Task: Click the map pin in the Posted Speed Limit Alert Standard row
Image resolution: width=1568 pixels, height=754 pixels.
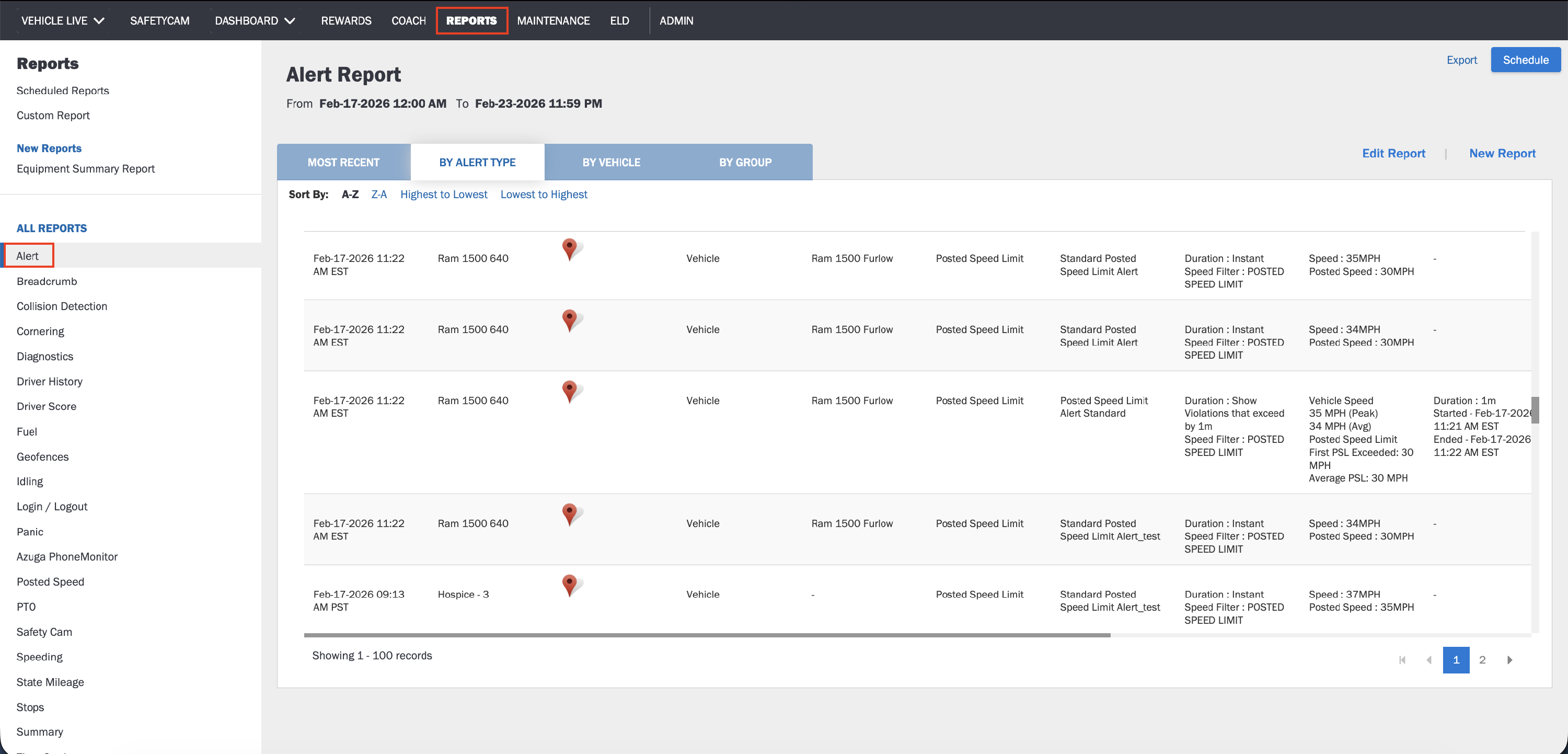Action: point(569,391)
